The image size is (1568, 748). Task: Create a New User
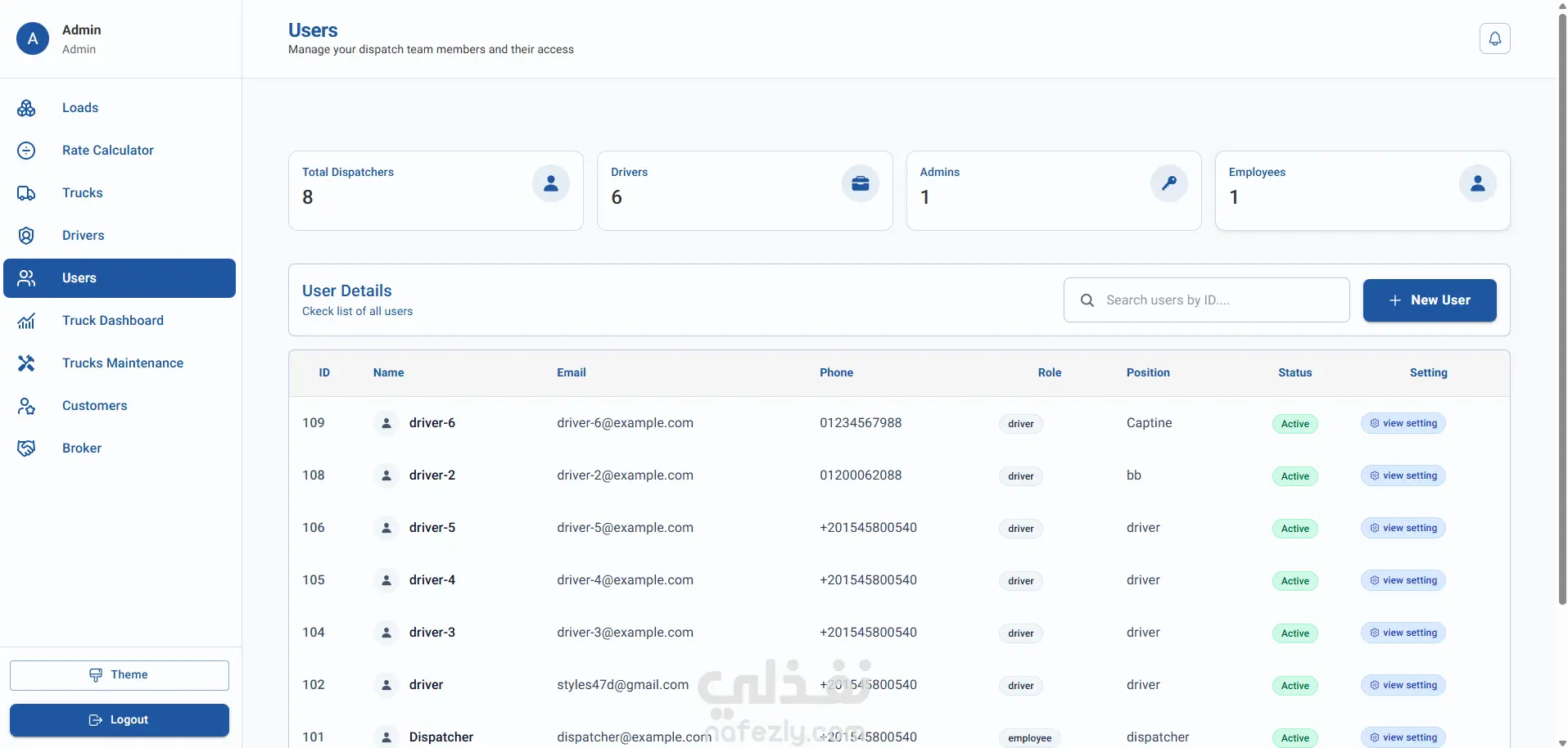1430,300
